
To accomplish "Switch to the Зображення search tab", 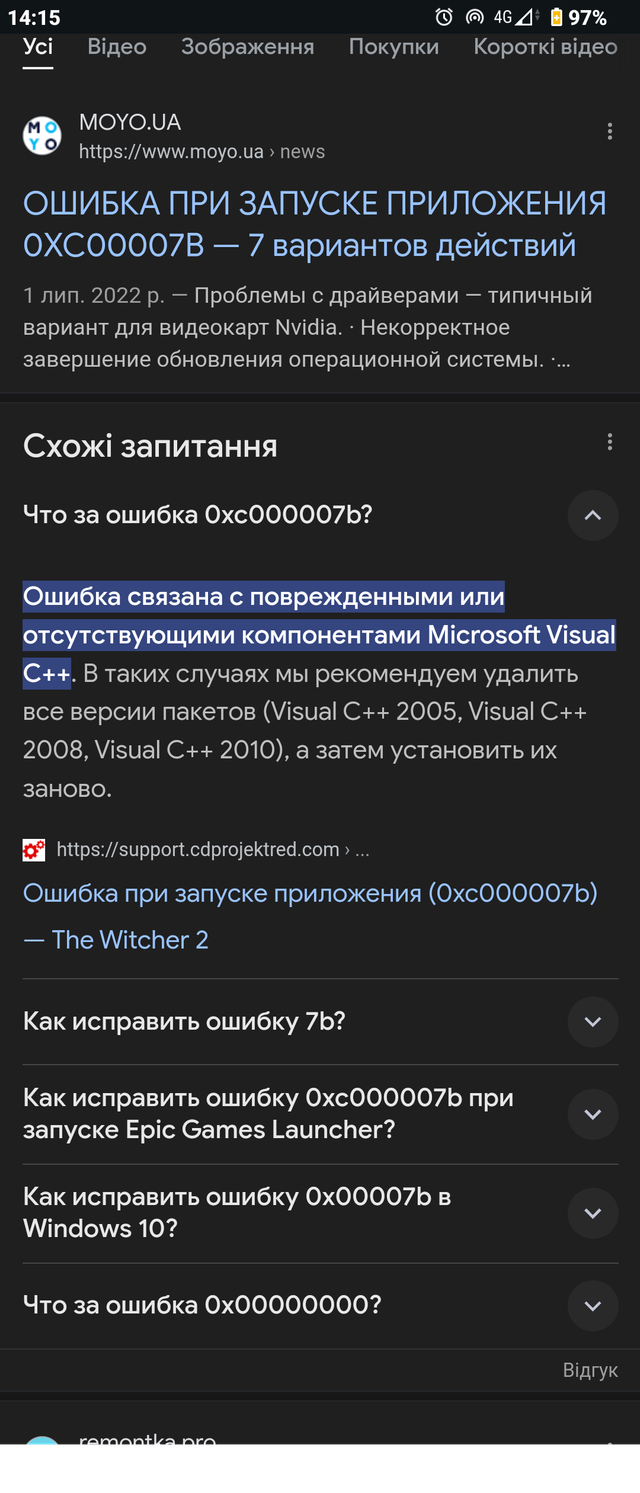I will pos(248,47).
